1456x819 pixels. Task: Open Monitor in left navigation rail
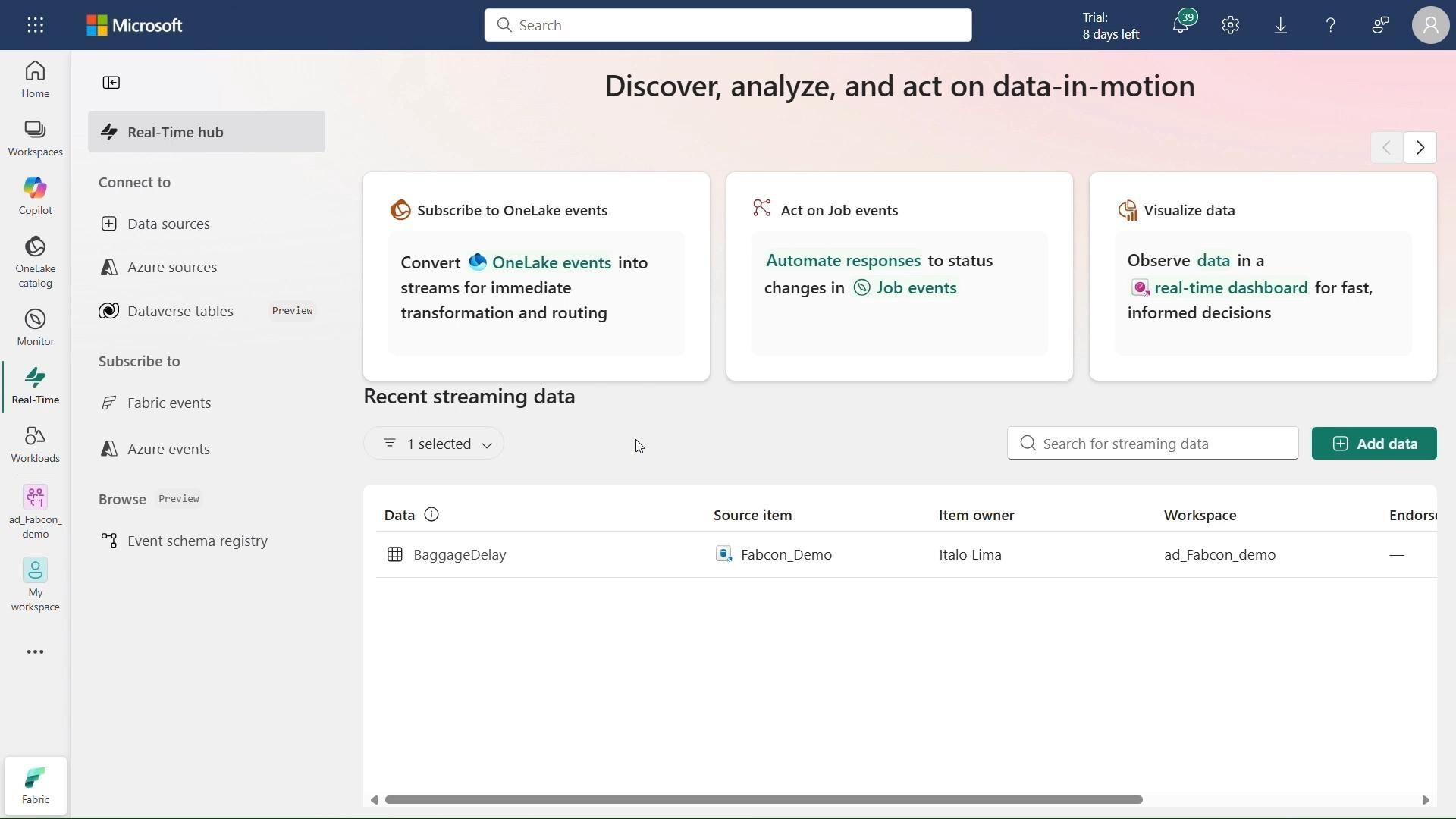point(35,327)
